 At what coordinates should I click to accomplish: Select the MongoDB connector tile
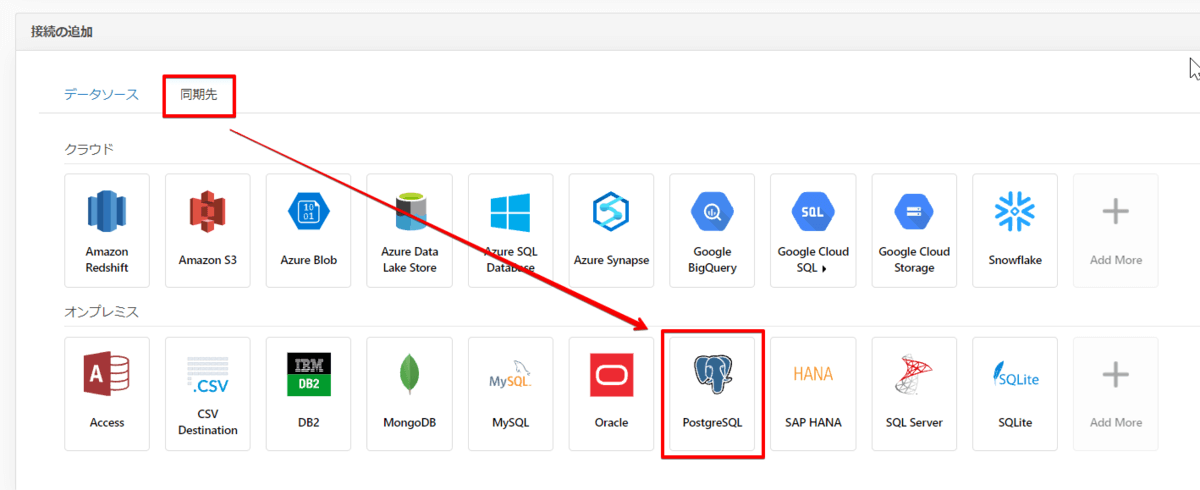pyautogui.click(x=409, y=394)
